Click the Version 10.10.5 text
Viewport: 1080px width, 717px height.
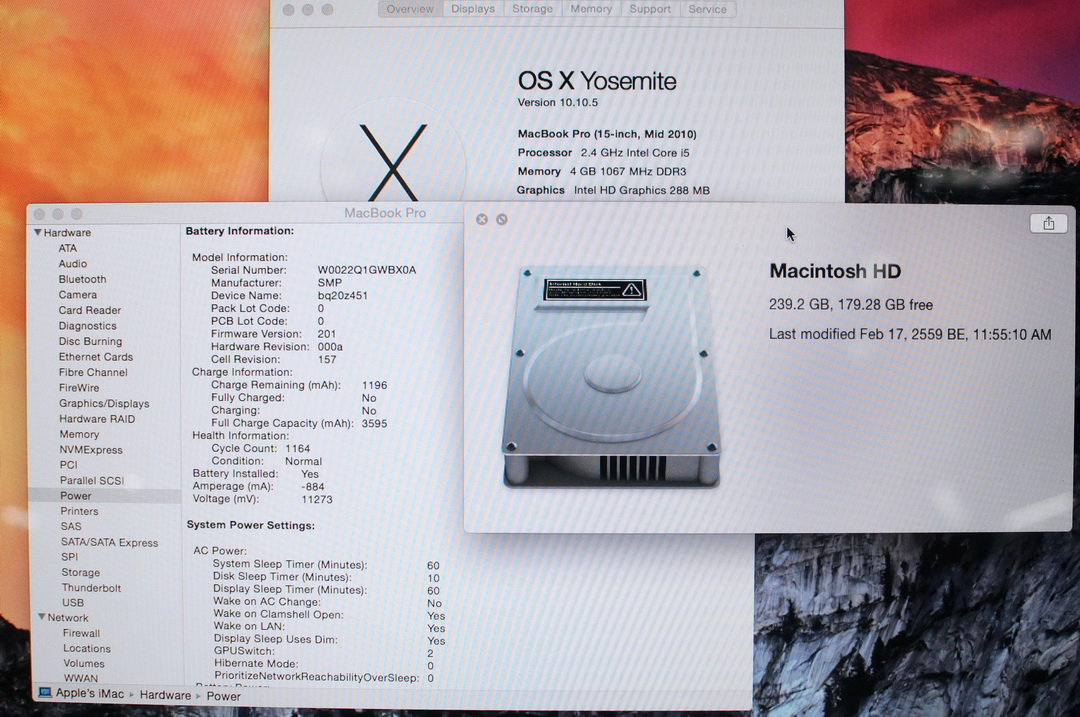[x=558, y=103]
